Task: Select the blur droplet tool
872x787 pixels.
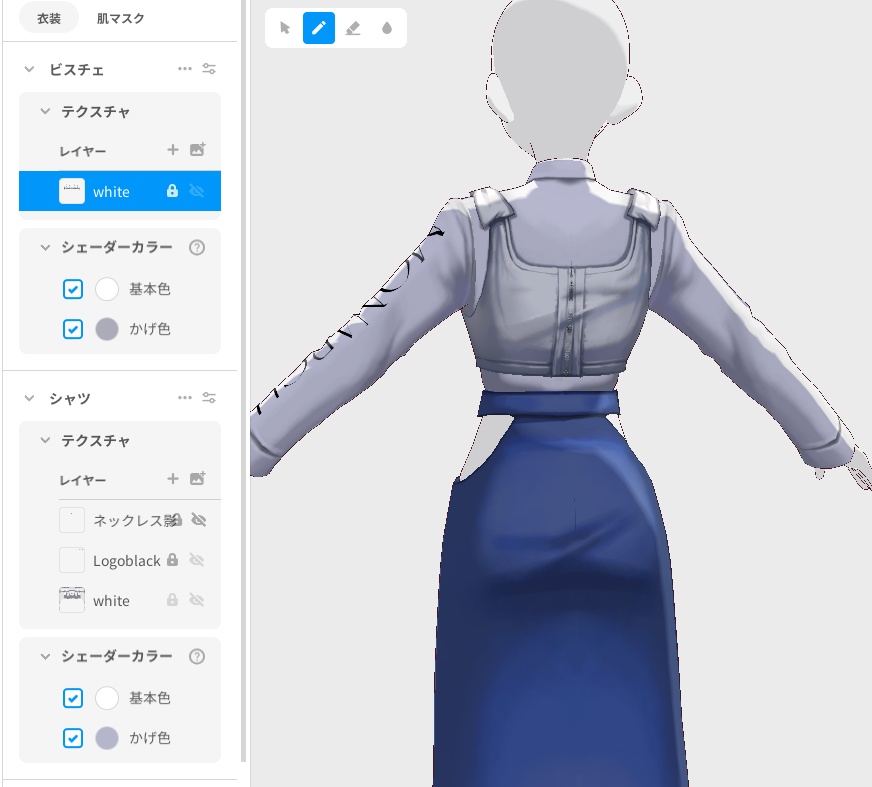Action: tap(387, 28)
